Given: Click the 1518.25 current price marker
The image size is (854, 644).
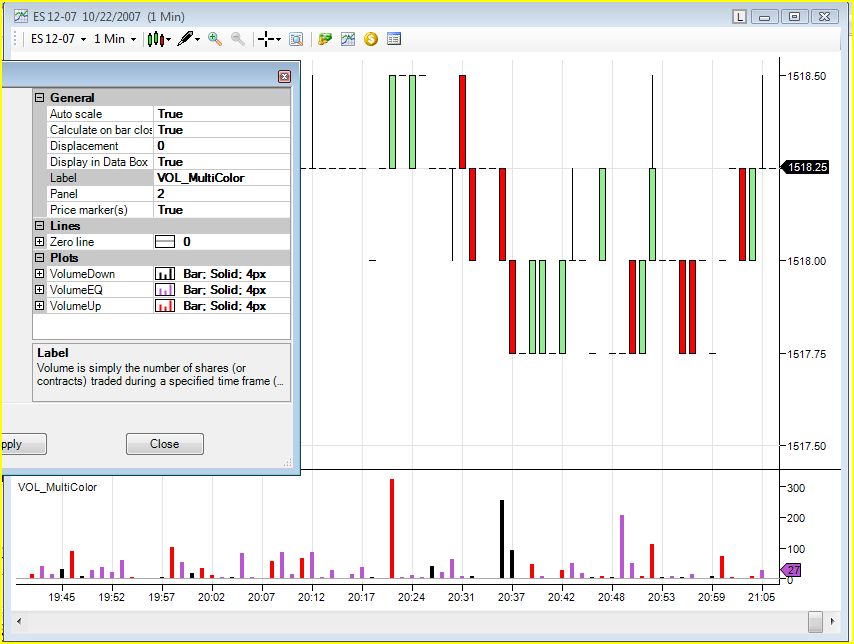Looking at the screenshot, I should pyautogui.click(x=806, y=167).
